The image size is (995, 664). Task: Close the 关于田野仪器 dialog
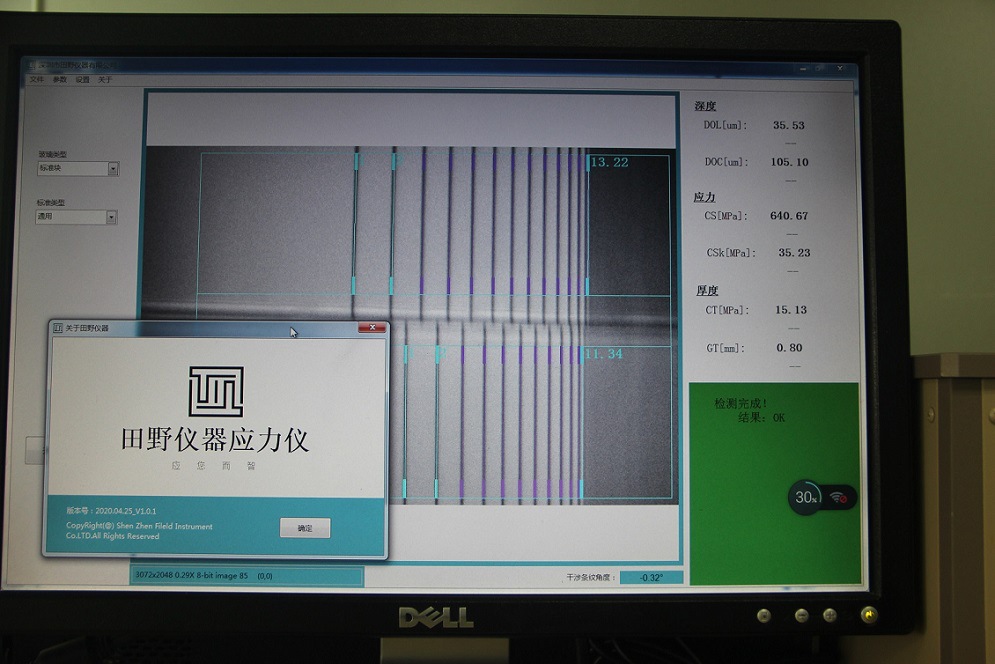372,327
